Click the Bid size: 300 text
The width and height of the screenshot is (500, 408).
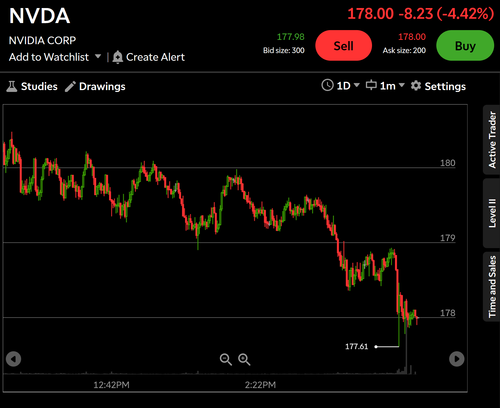284,50
